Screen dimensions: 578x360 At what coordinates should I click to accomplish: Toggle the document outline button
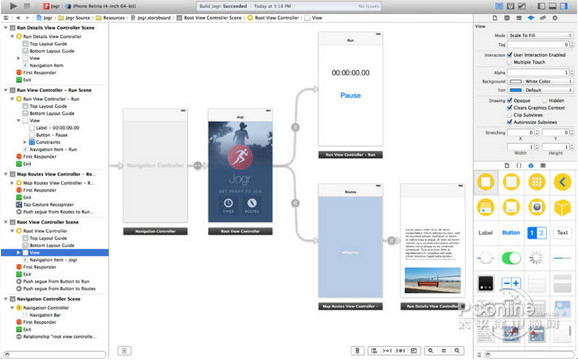pos(125,351)
